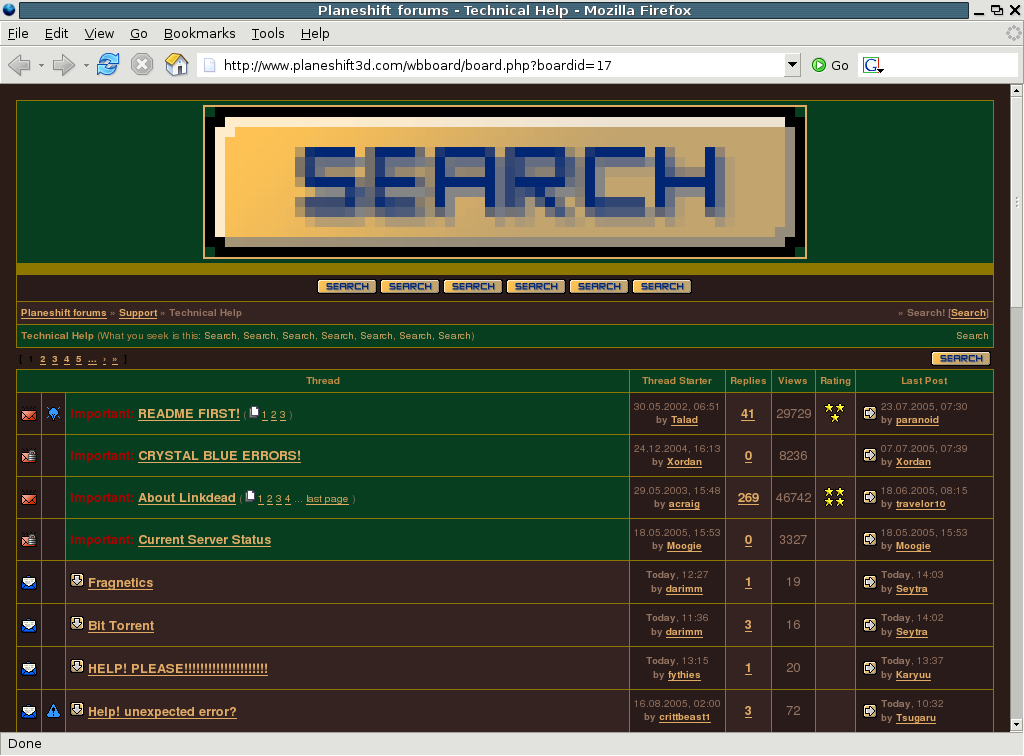Open the Current Server Status thread
This screenshot has width=1024, height=756.
[204, 540]
